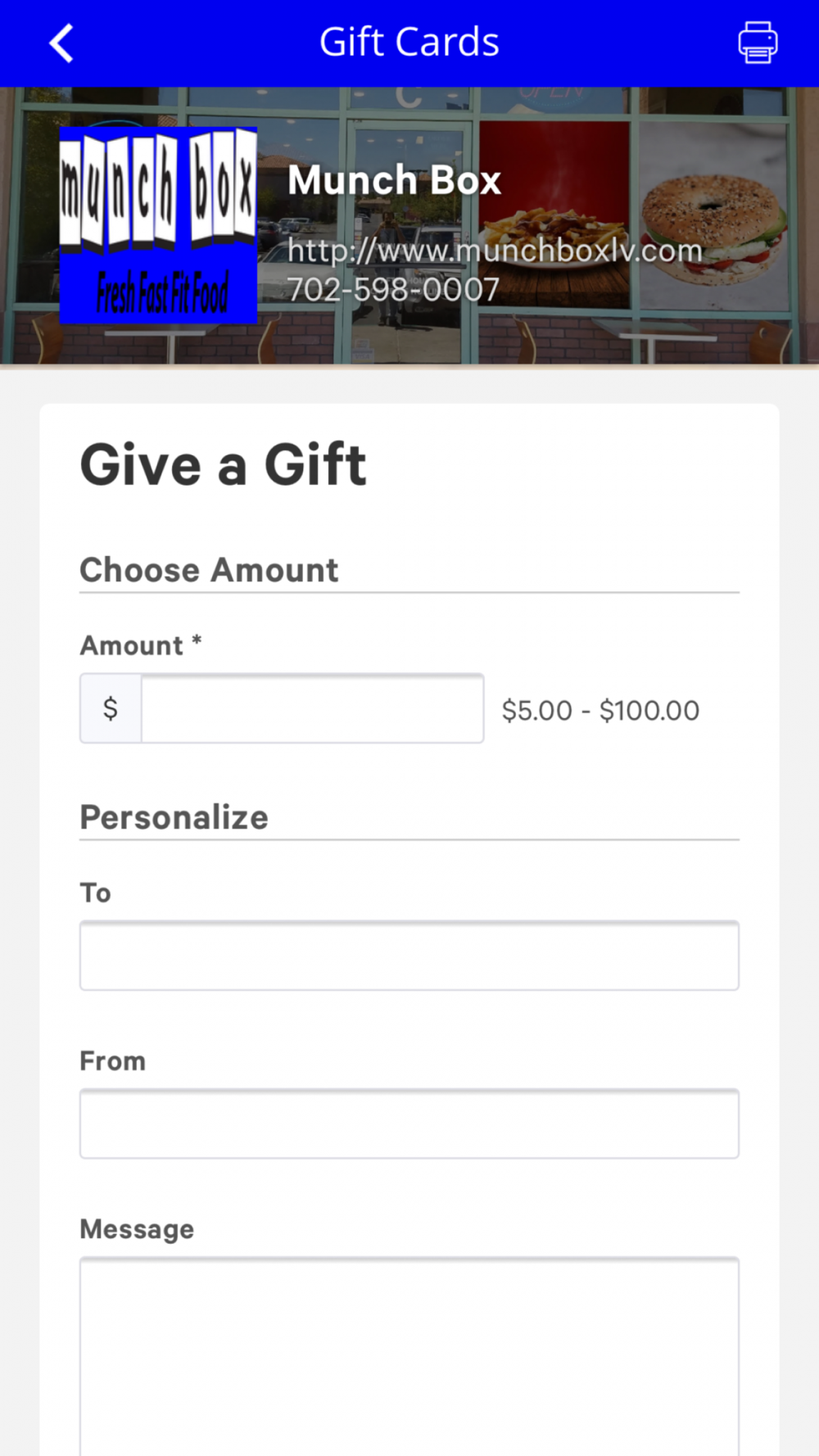Tap the Personalize section heading

(x=174, y=817)
